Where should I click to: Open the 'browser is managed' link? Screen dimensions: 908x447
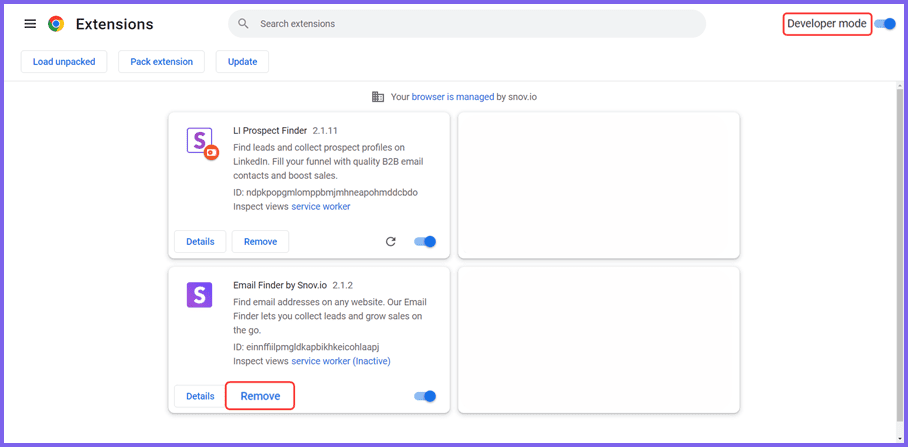[x=453, y=97]
